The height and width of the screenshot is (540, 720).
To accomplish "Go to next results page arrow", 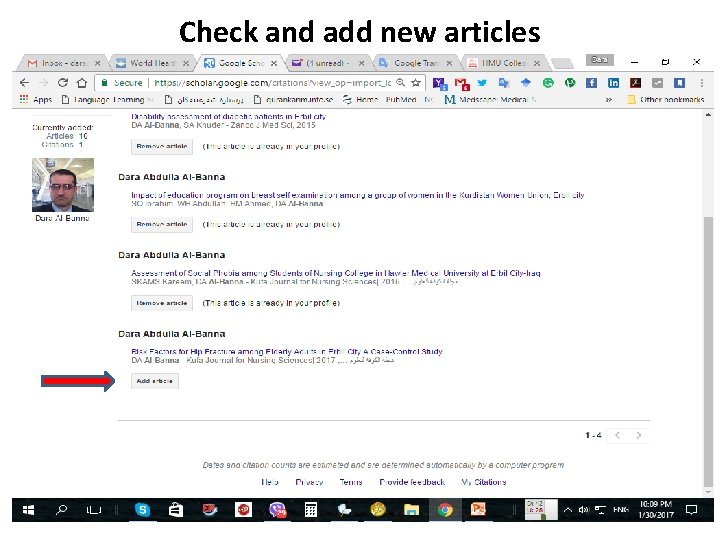I will click(639, 435).
